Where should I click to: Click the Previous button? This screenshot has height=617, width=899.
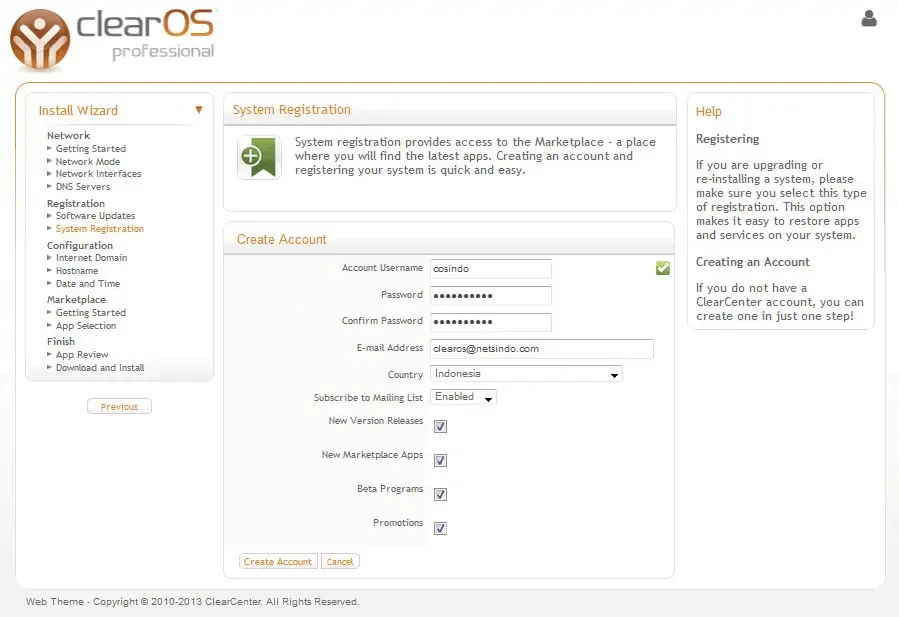[x=119, y=407]
